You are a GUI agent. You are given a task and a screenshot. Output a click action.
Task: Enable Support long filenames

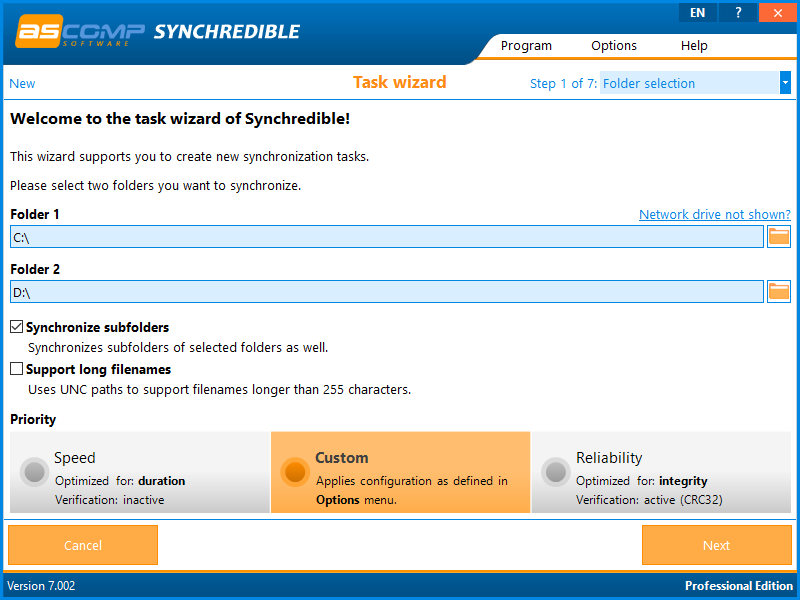(16, 369)
